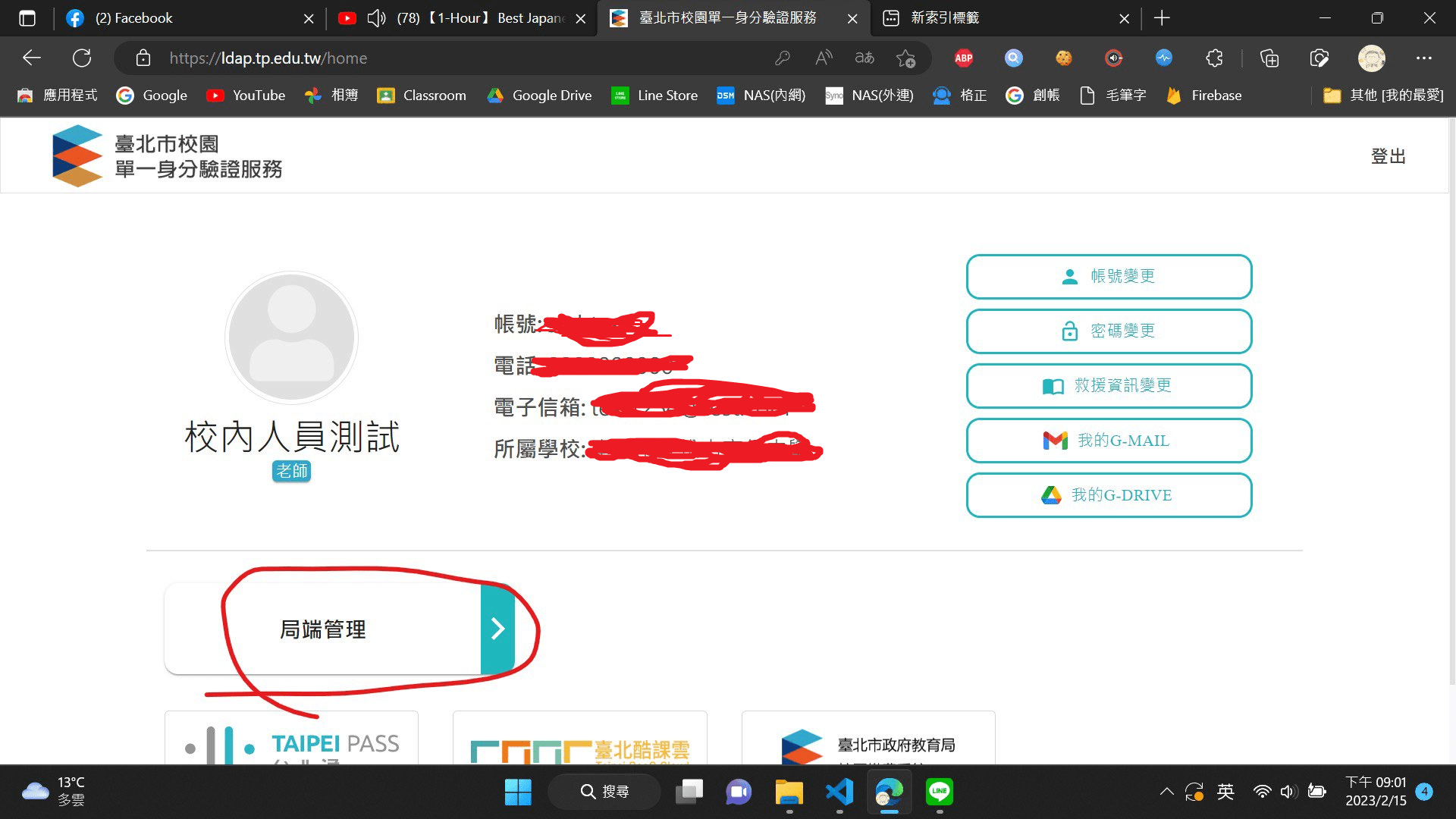The width and height of the screenshot is (1456, 819).
Task: Click the Read aloud icon in address bar
Action: tap(824, 58)
